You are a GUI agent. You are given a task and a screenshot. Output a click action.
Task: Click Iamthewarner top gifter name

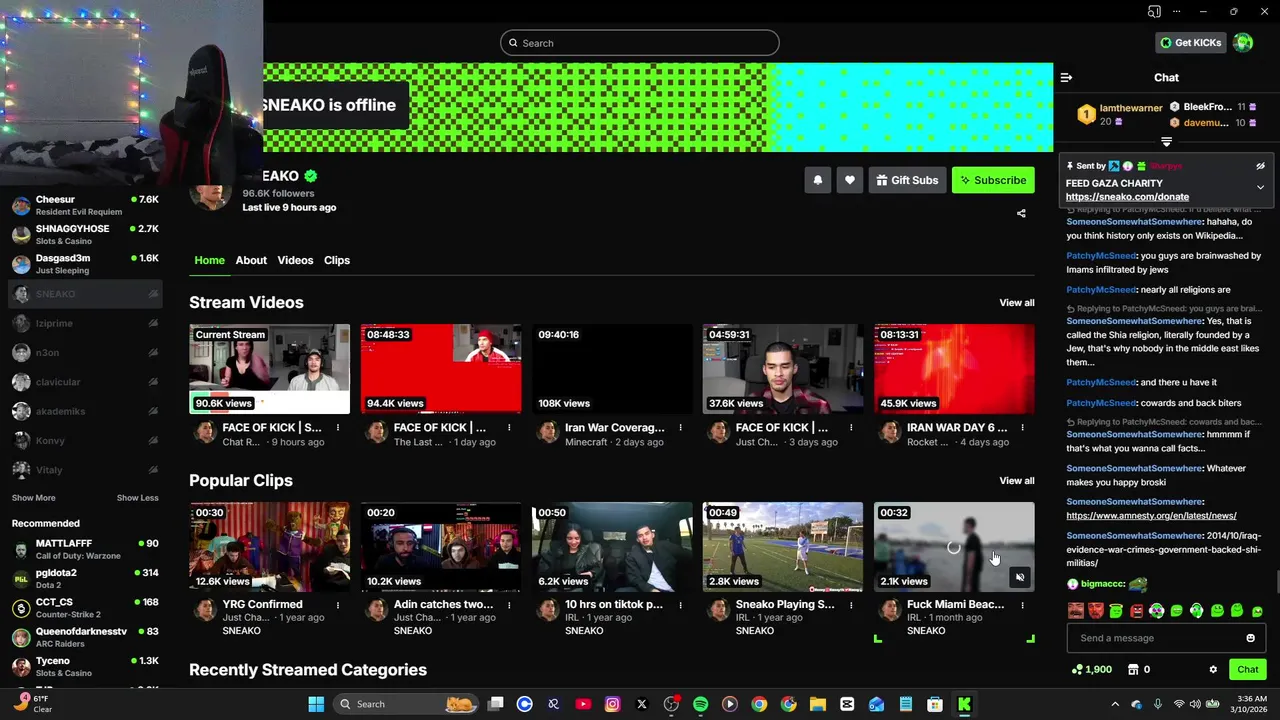pyautogui.click(x=1131, y=108)
